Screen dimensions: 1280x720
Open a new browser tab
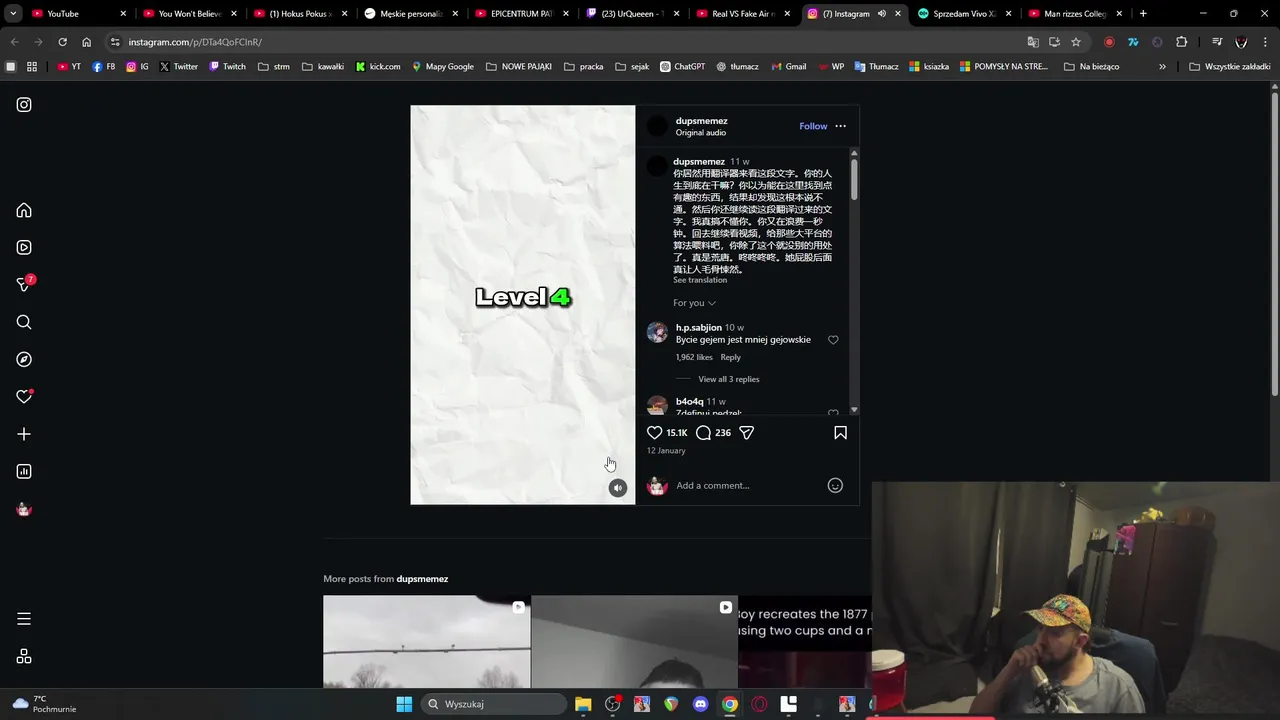coord(1143,14)
